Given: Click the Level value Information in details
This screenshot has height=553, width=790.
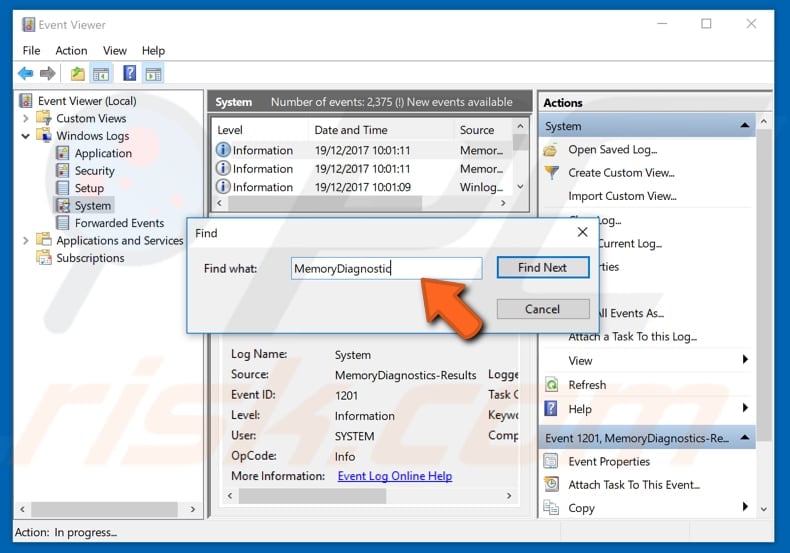Looking at the screenshot, I should click(365, 416).
